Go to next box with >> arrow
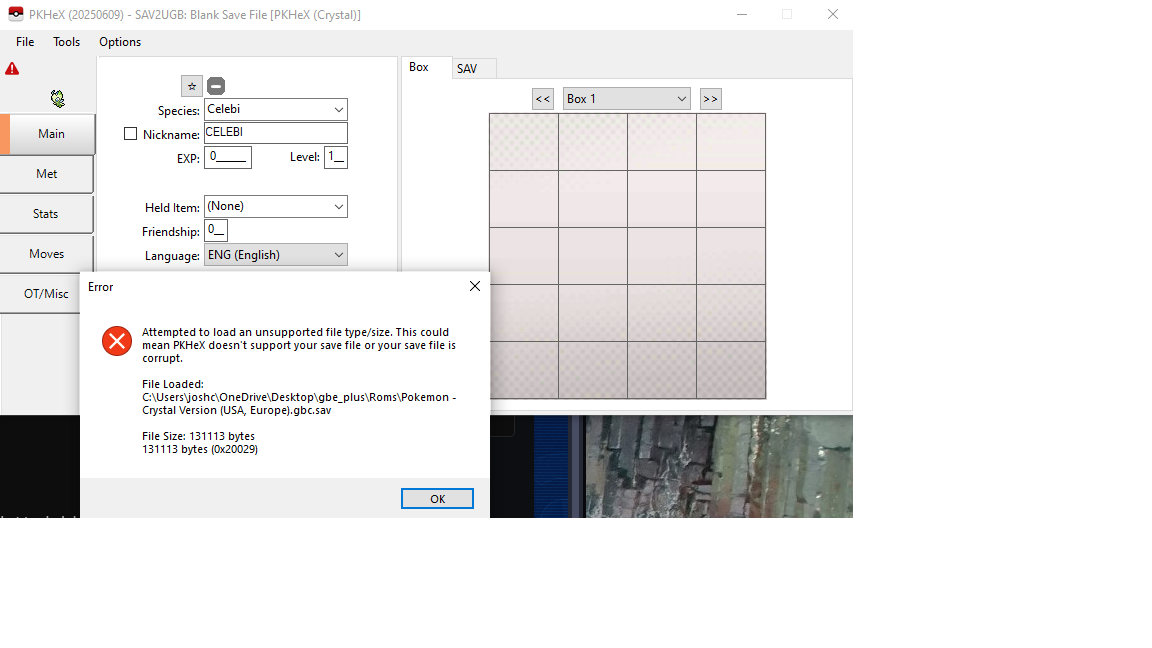The height and width of the screenshot is (648, 1152). tap(711, 99)
